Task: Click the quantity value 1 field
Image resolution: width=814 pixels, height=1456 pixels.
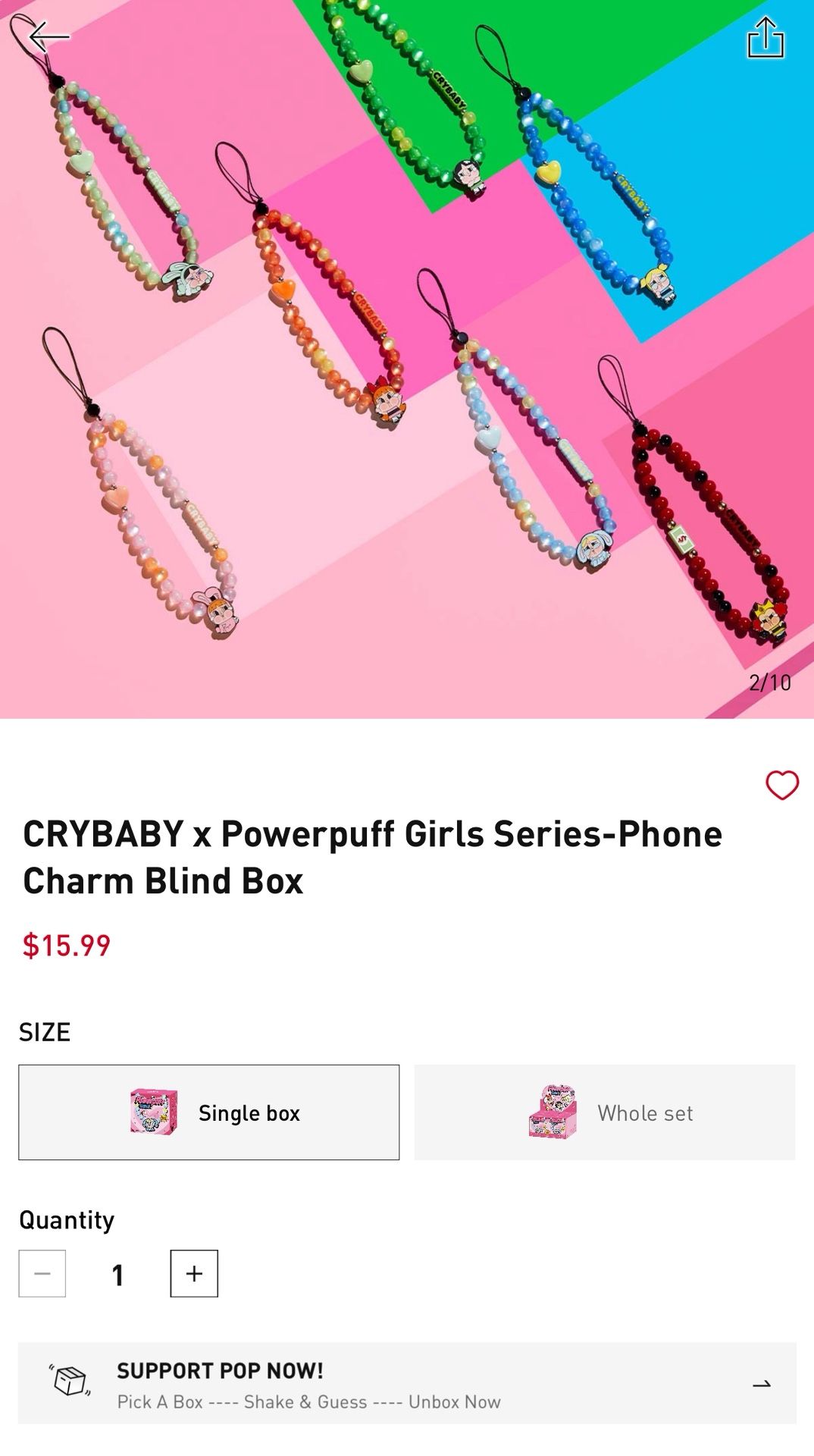Action: 117,1274
